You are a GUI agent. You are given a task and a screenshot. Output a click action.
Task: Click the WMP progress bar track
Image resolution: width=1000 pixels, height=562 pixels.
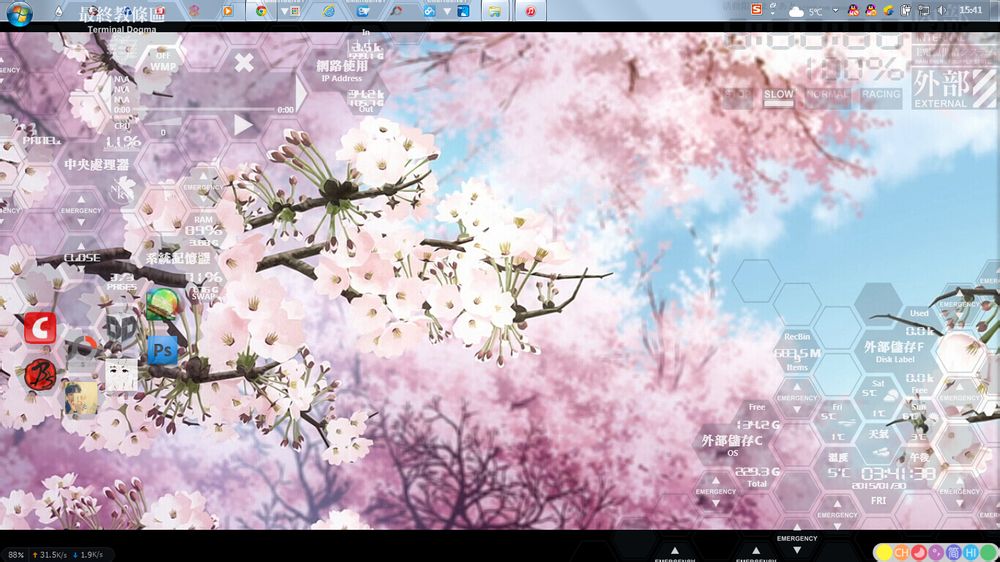click(205, 110)
